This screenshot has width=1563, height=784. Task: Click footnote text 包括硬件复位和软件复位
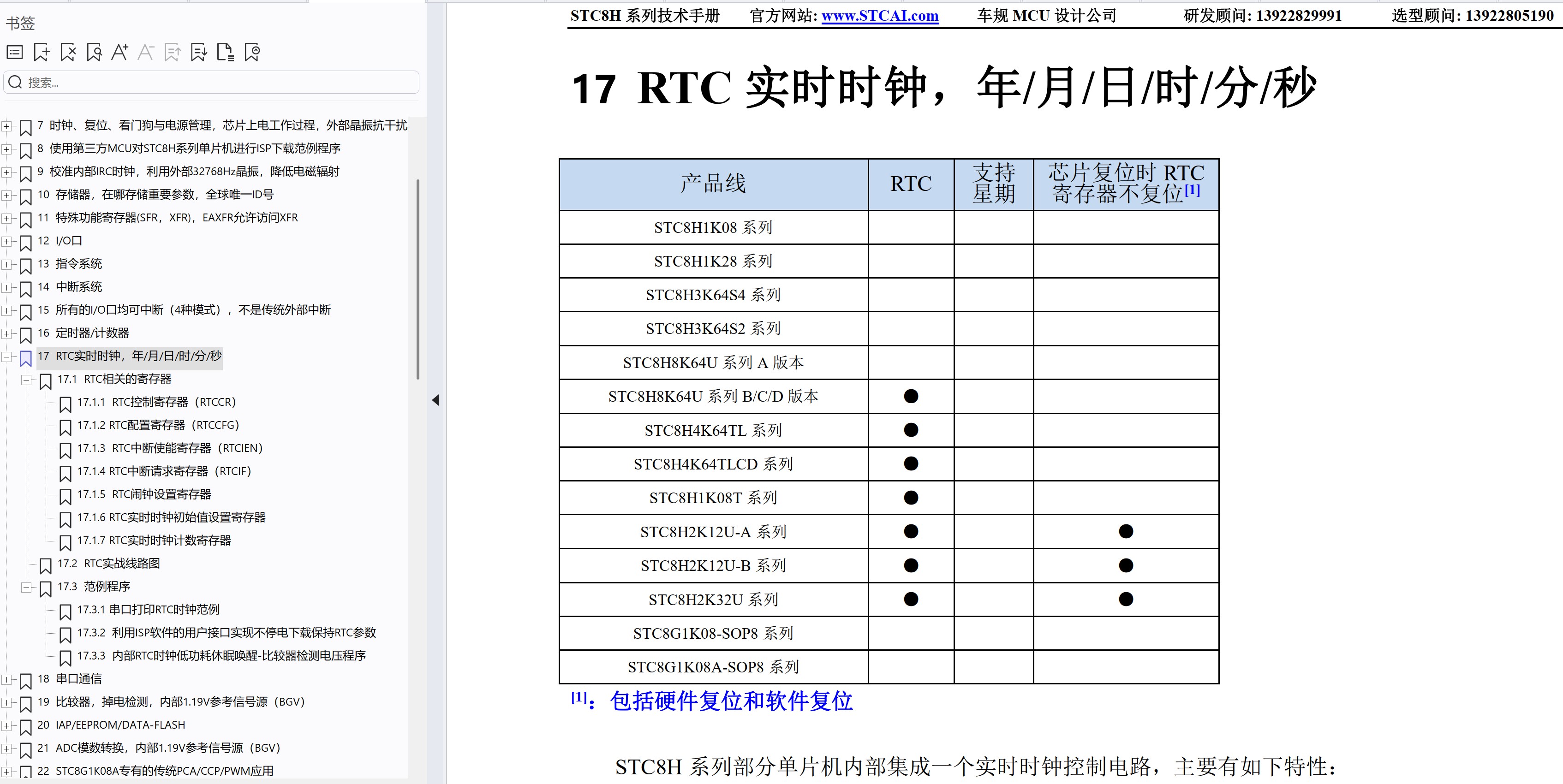(731, 701)
